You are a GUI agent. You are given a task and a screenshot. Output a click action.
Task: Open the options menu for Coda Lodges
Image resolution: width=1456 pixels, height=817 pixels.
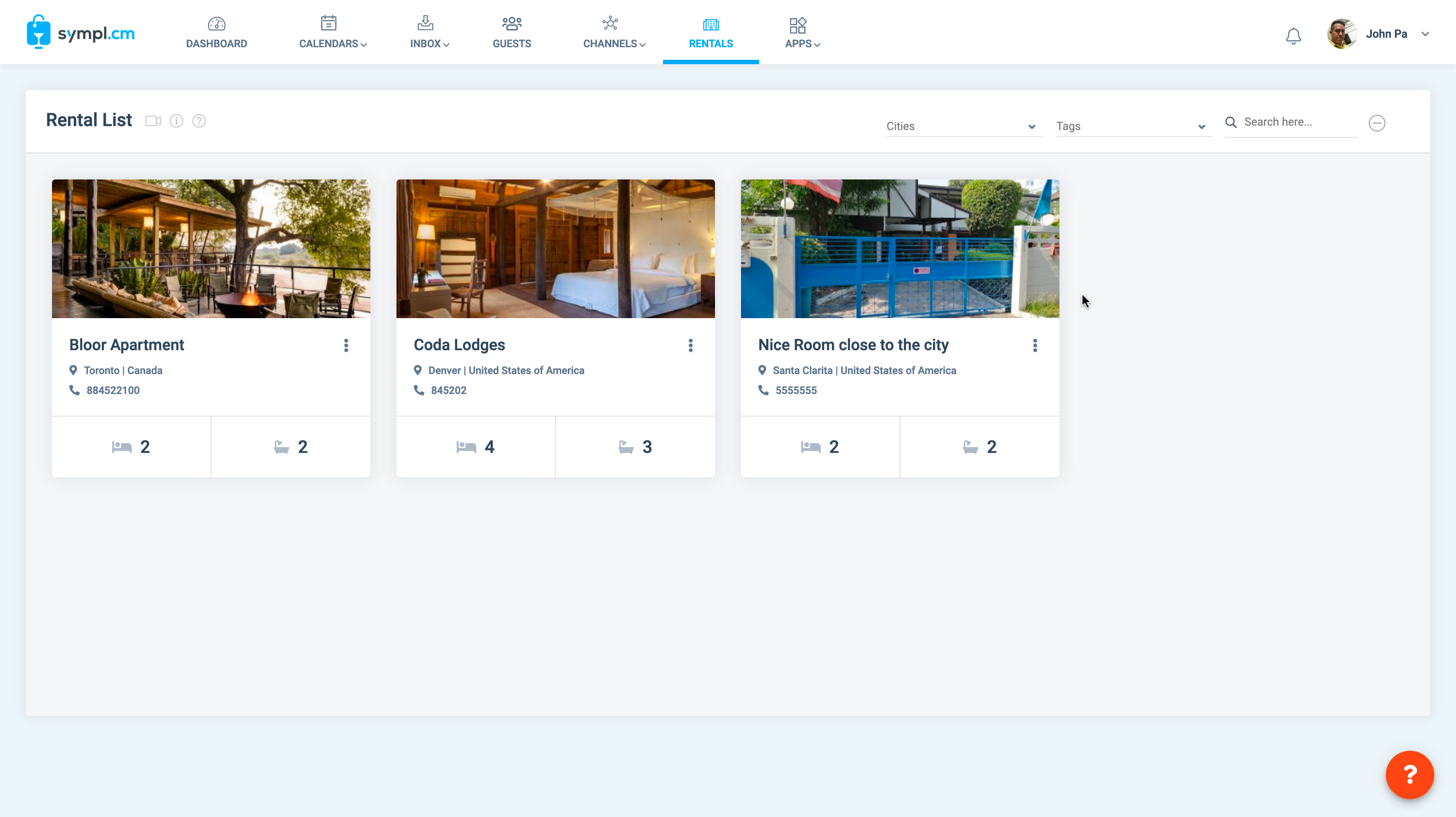[x=691, y=345]
